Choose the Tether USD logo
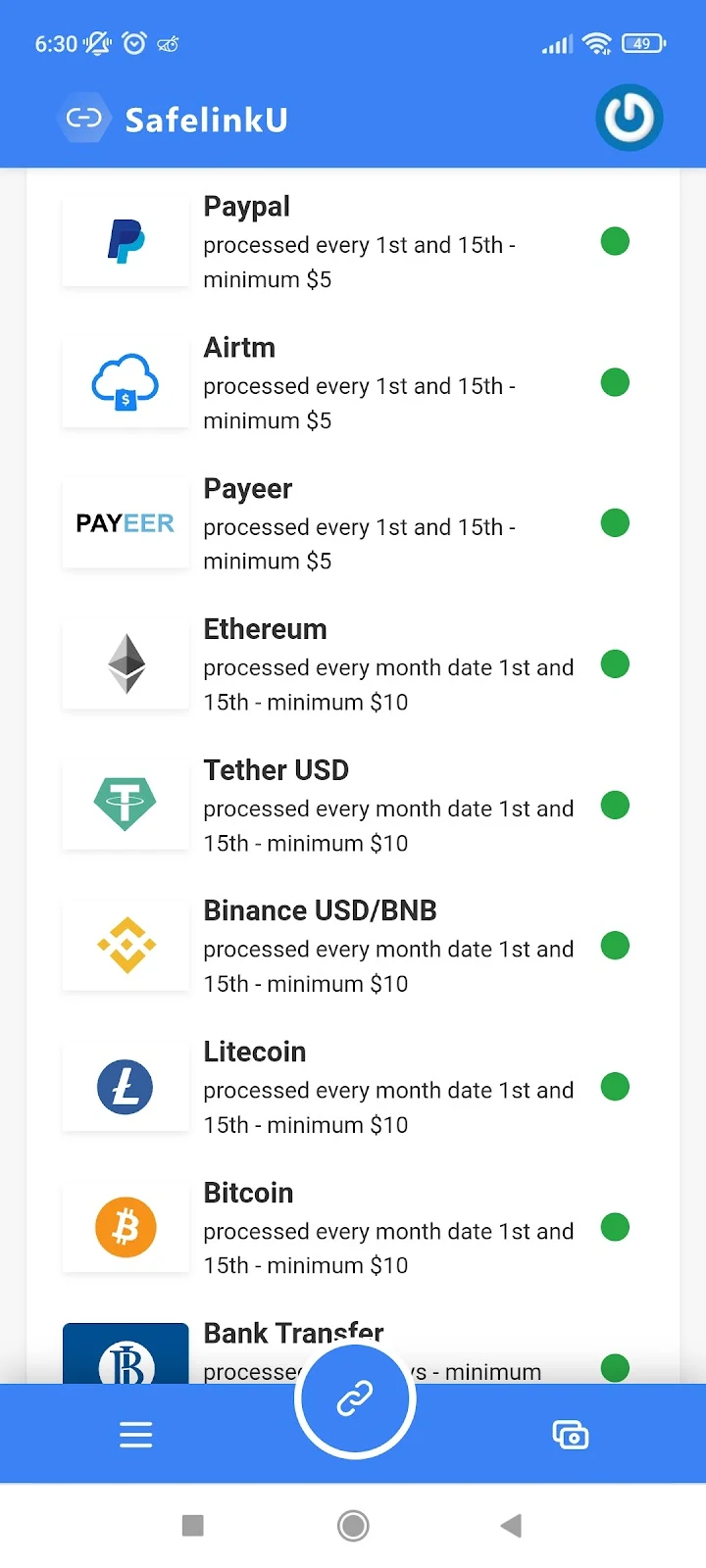 [126, 805]
